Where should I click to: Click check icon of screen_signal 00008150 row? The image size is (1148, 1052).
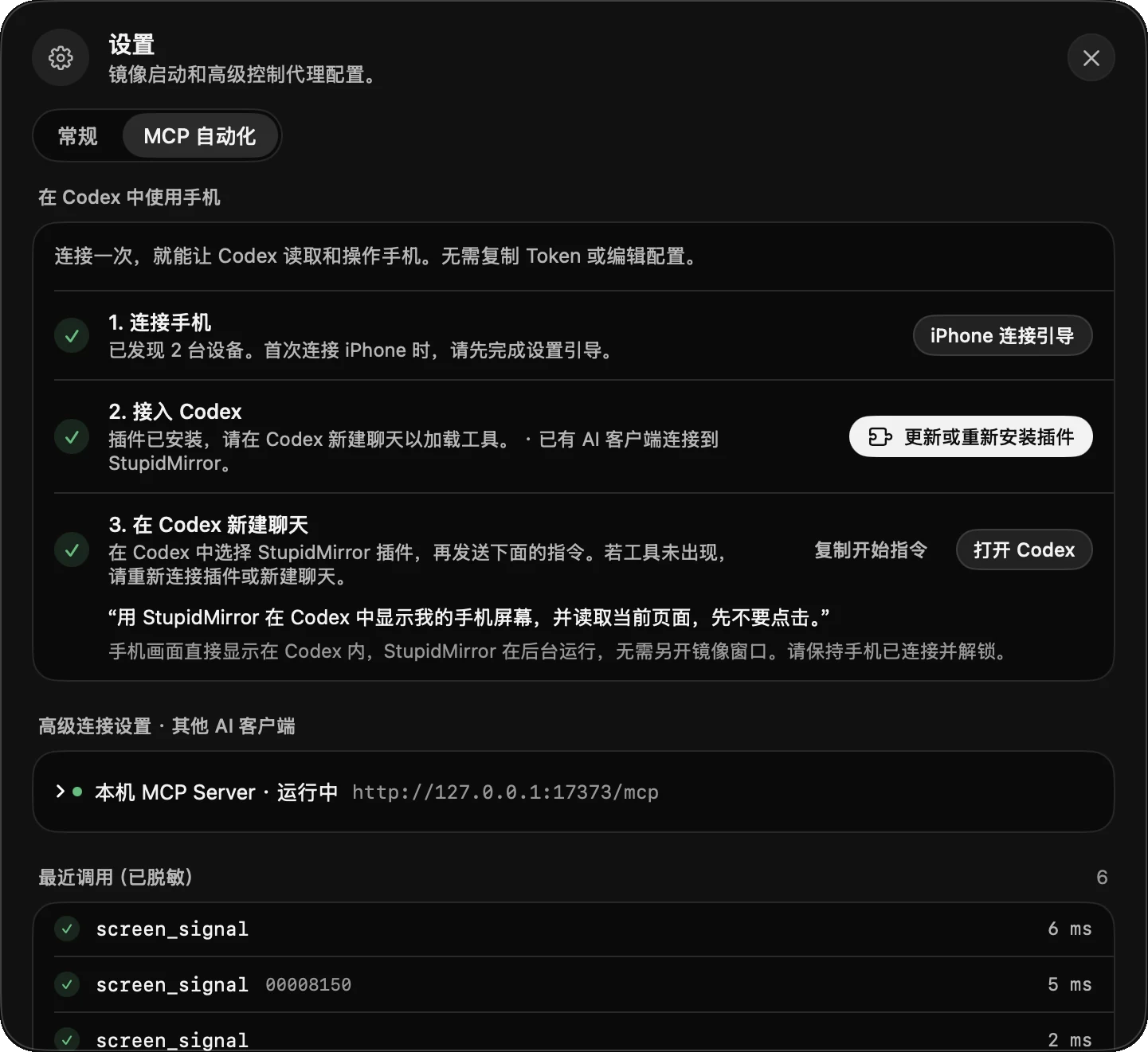pyautogui.click(x=67, y=984)
